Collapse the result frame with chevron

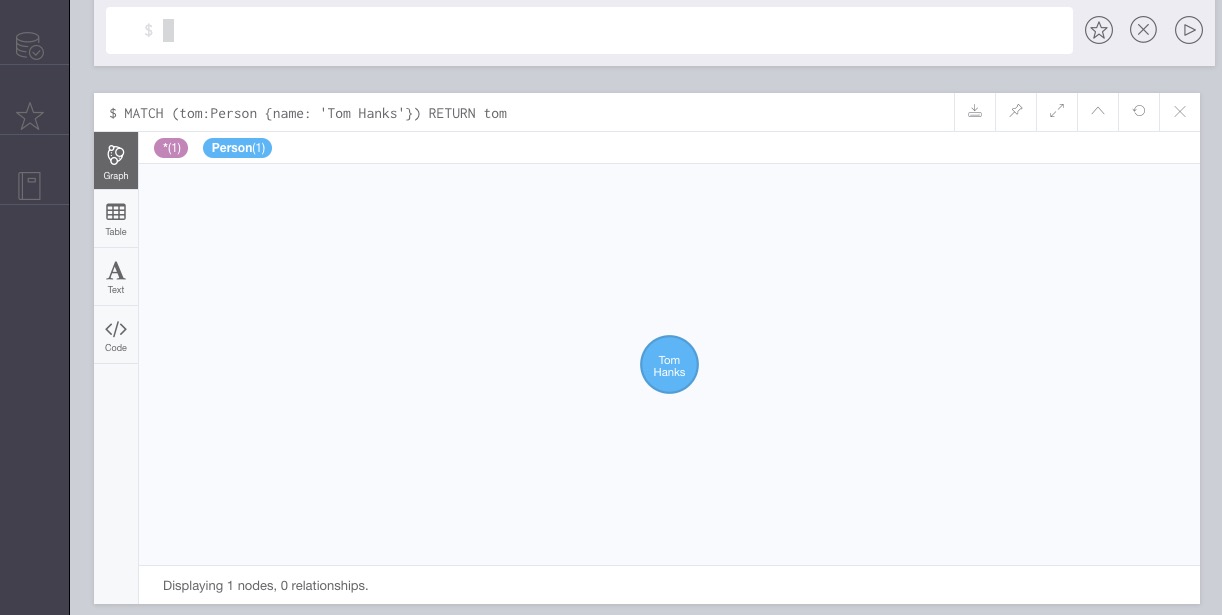(x=1098, y=112)
